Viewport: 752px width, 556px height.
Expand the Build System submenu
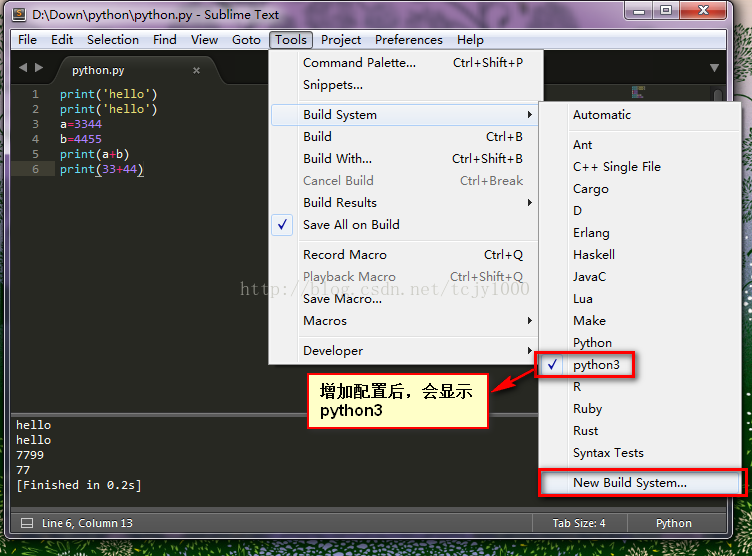tap(405, 115)
